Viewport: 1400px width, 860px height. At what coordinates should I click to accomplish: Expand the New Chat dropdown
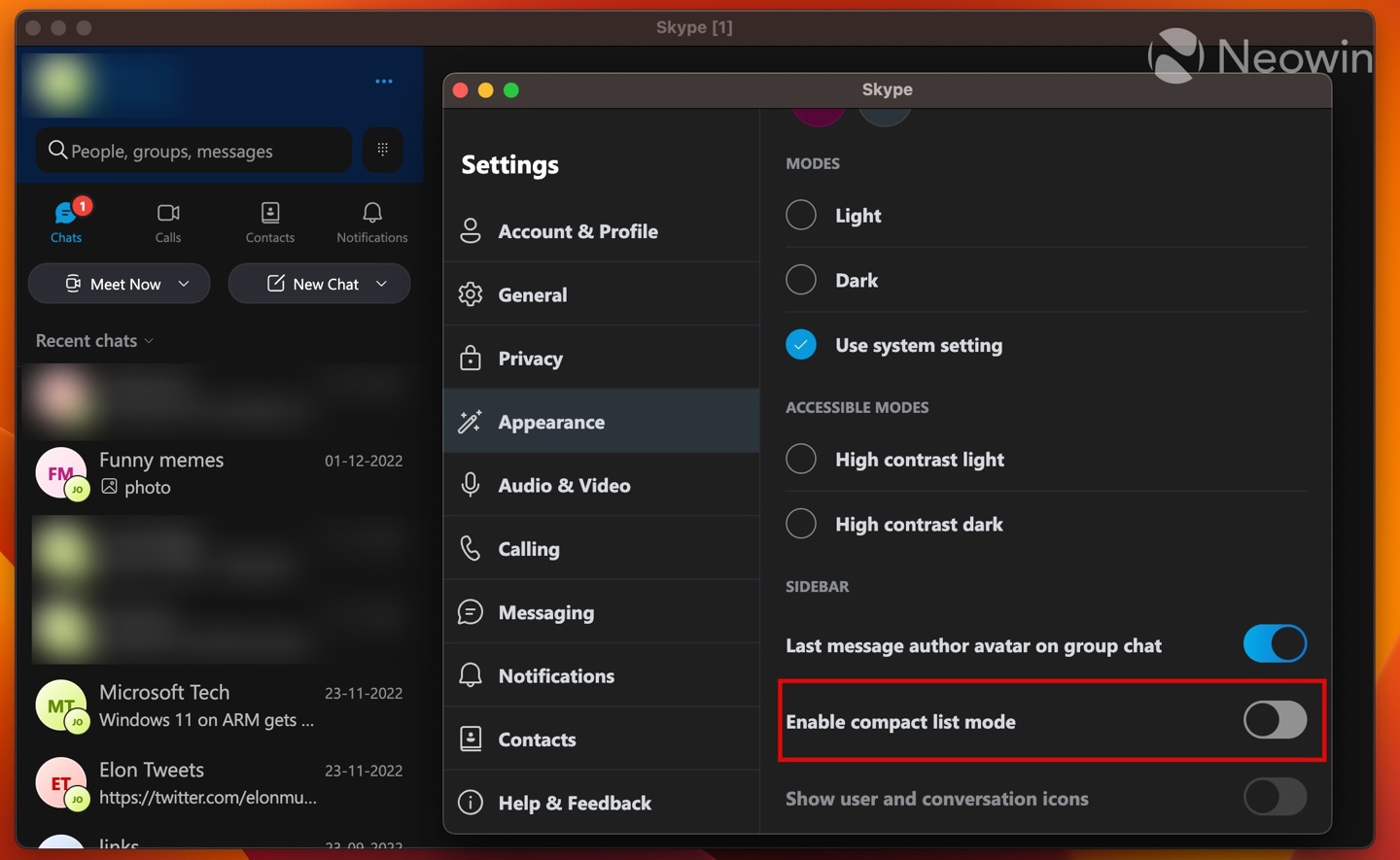point(381,284)
